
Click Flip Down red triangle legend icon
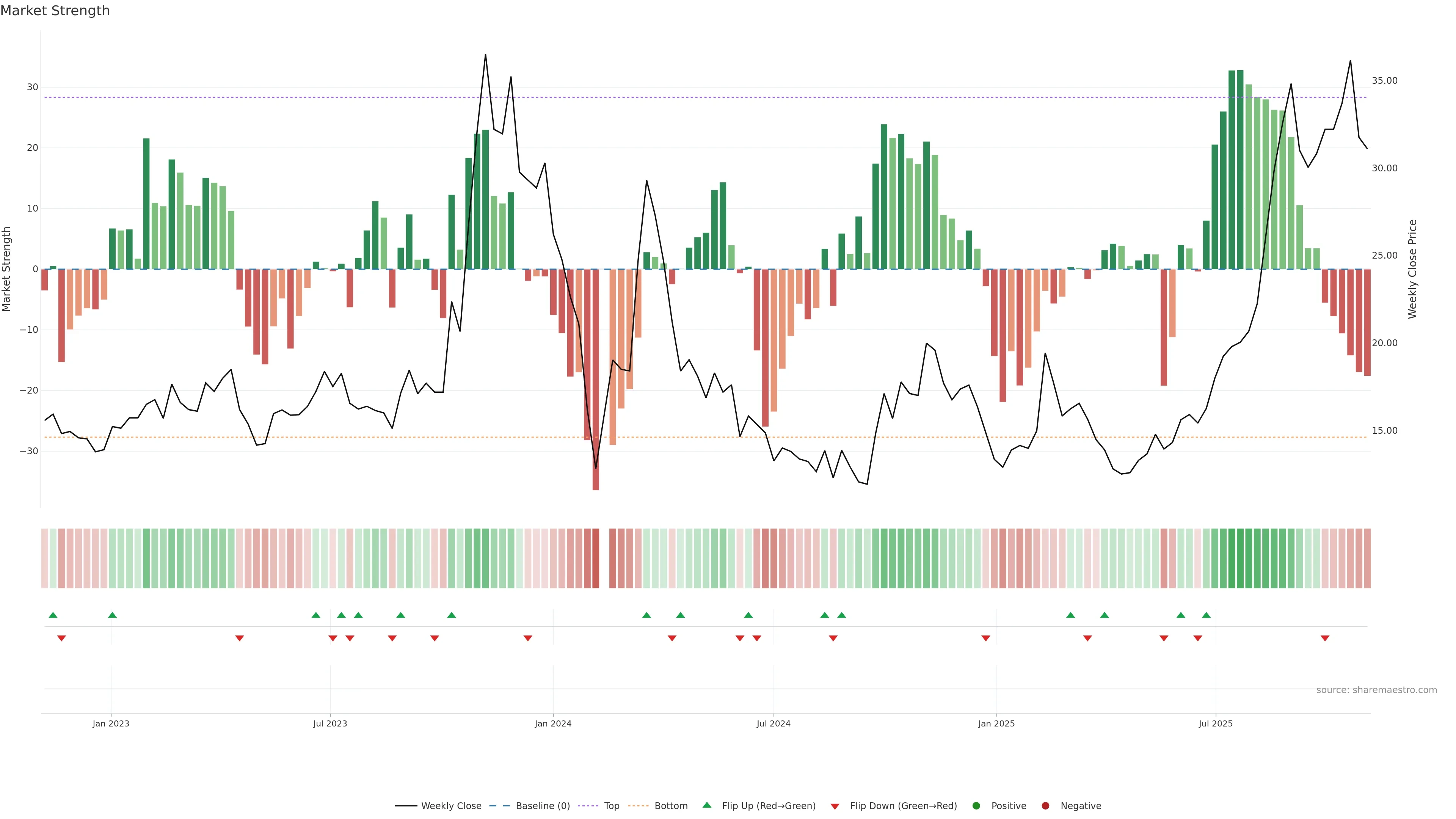[x=835, y=806]
